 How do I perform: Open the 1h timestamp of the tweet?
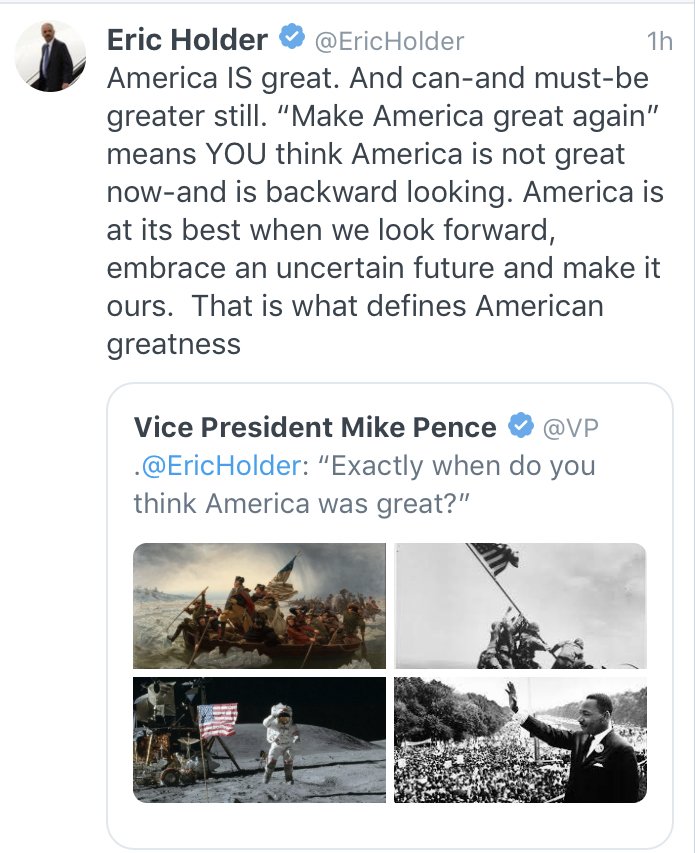(x=659, y=41)
